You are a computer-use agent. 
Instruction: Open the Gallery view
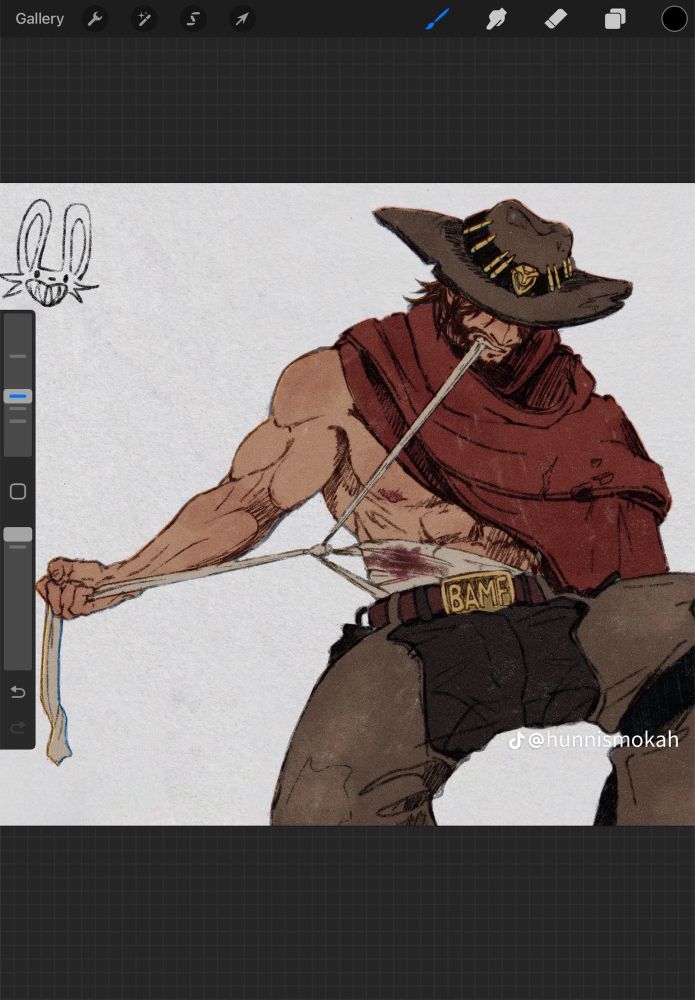click(x=40, y=18)
